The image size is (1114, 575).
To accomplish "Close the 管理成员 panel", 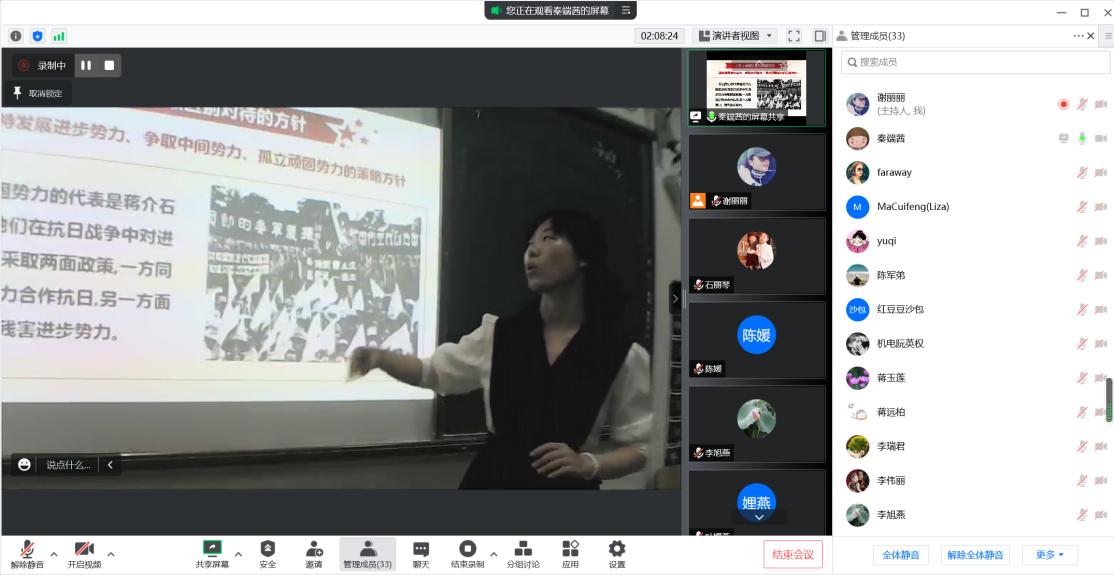I will tap(1091, 36).
